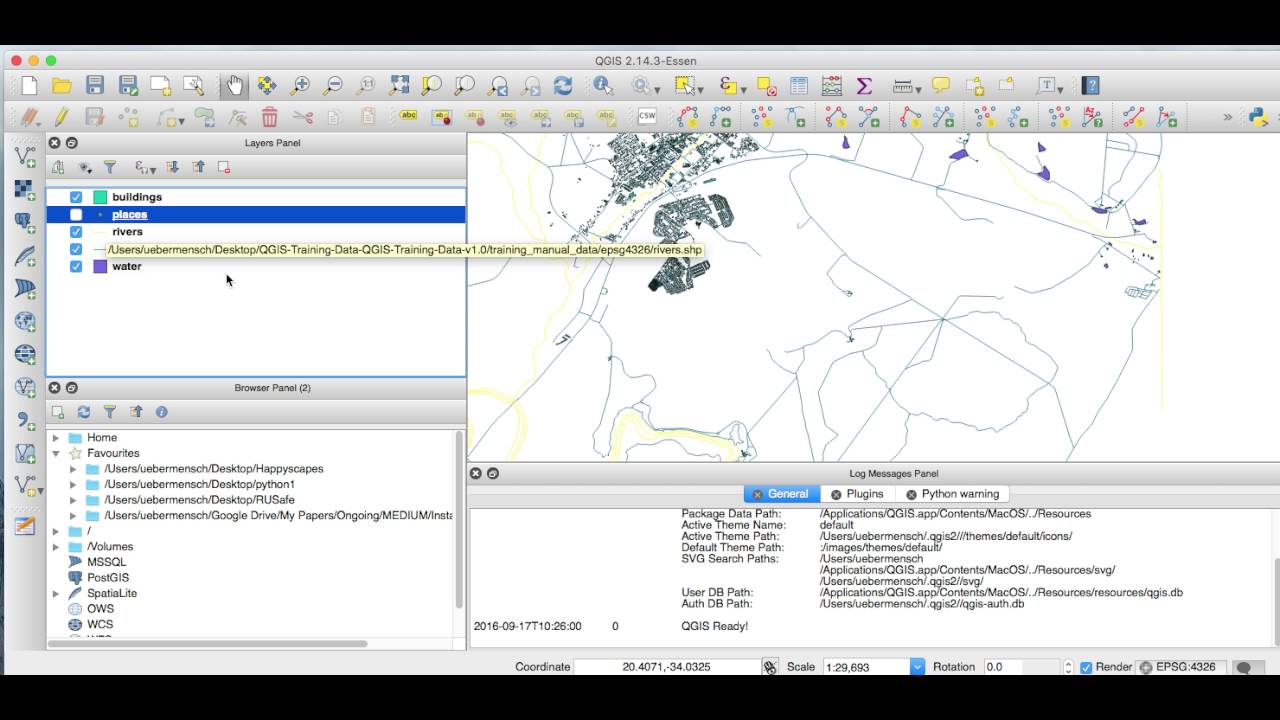
Task: Close the Plugins tab with its x icon
Action: point(836,495)
